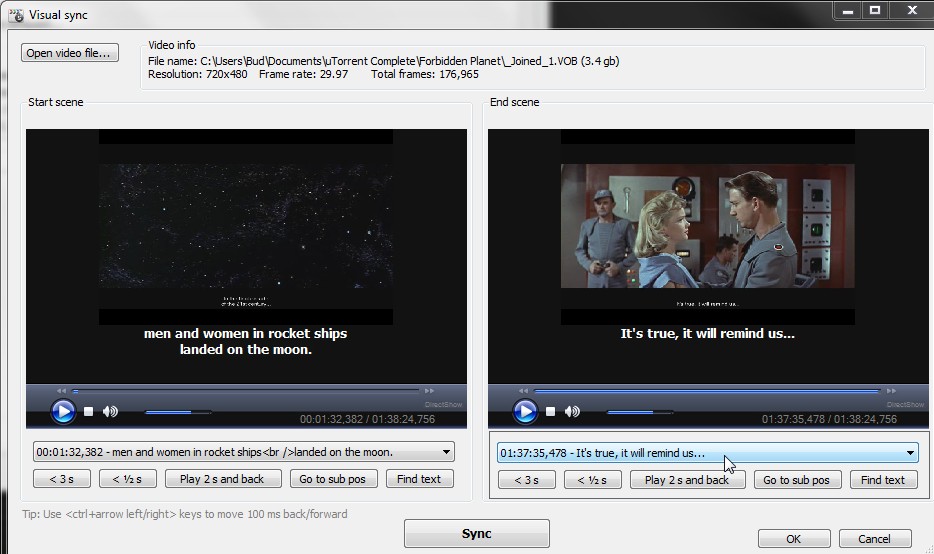Viewport: 934px width, 554px height.
Task: Click End scene 'Go to sub pos'
Action: click(x=798, y=480)
